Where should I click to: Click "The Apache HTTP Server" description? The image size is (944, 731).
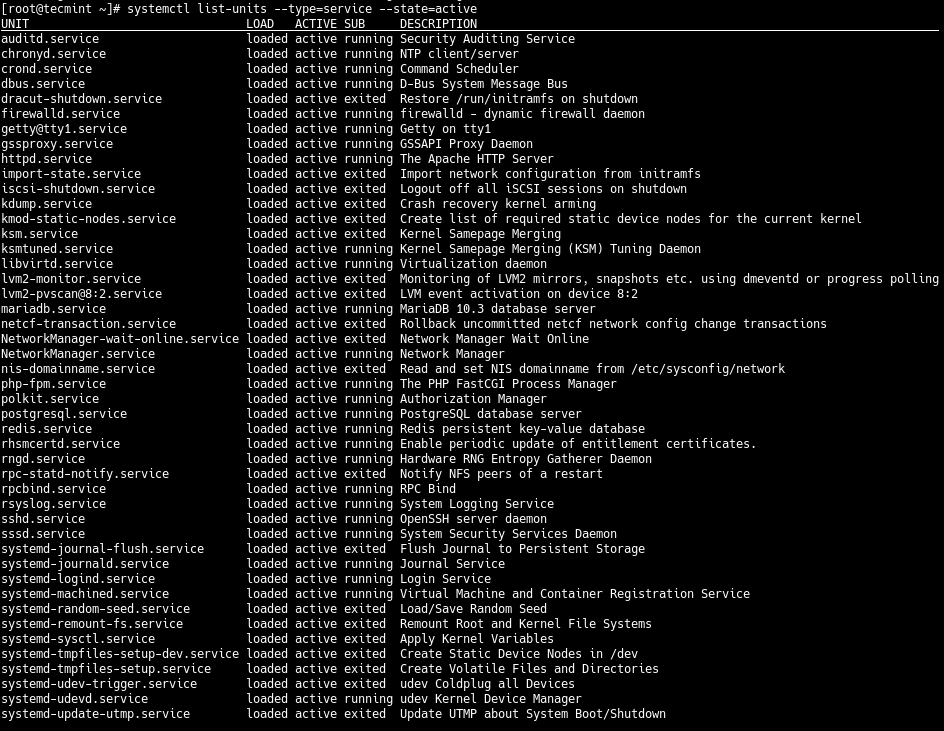pyautogui.click(x=476, y=159)
